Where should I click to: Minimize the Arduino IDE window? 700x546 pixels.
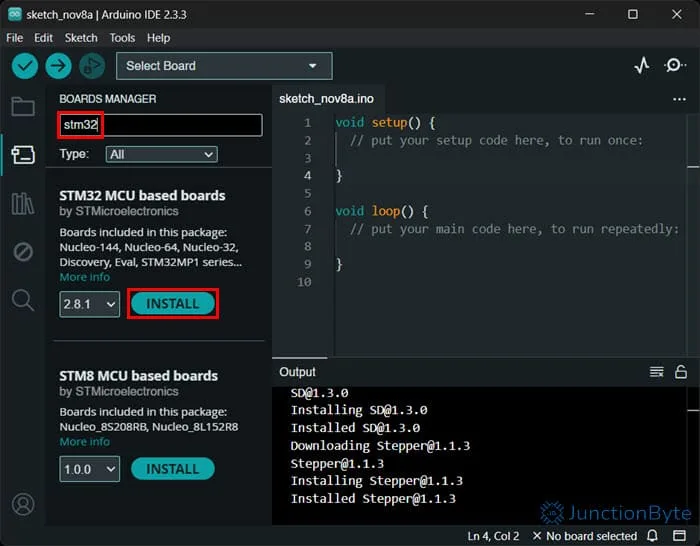(590, 14)
